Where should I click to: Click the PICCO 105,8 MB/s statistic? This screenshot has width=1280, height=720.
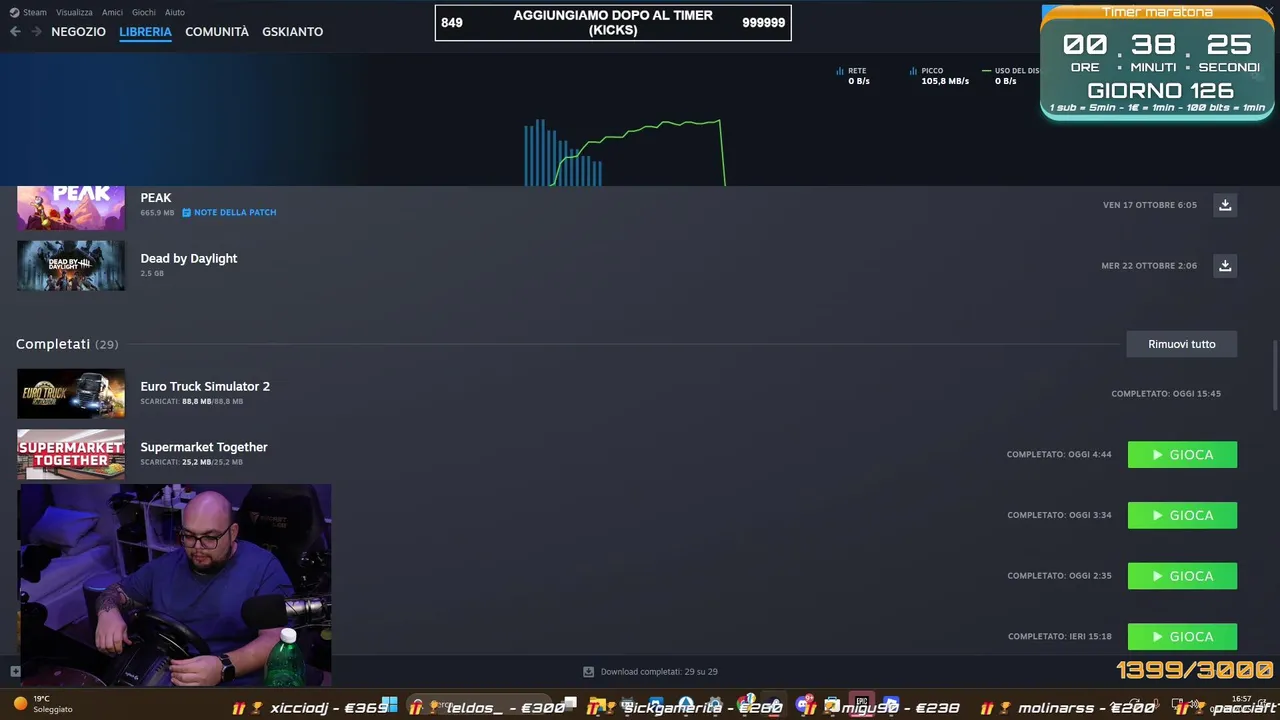pos(940,76)
